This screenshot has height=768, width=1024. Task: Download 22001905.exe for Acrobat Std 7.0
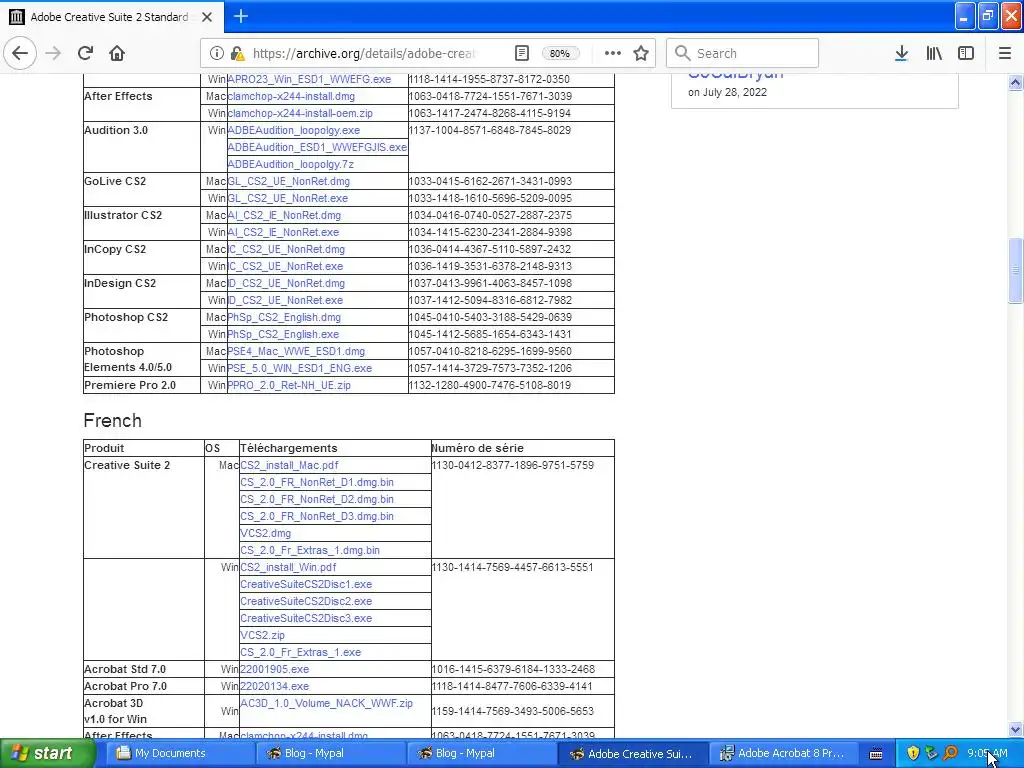(x=274, y=669)
